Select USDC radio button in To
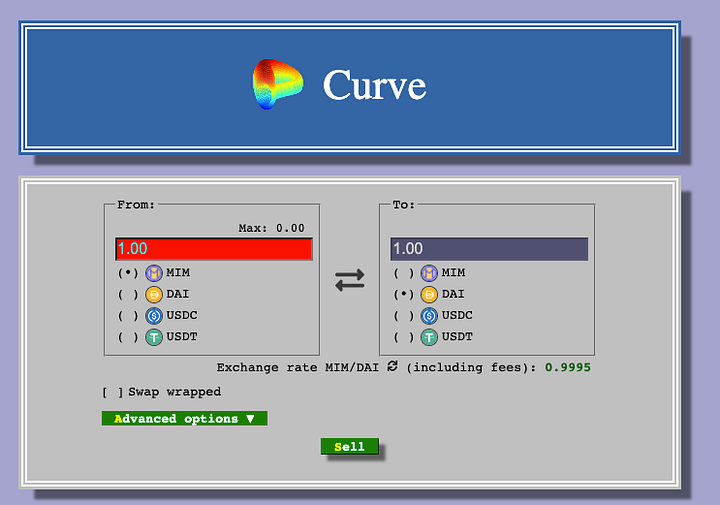This screenshot has height=505, width=720. click(x=404, y=316)
